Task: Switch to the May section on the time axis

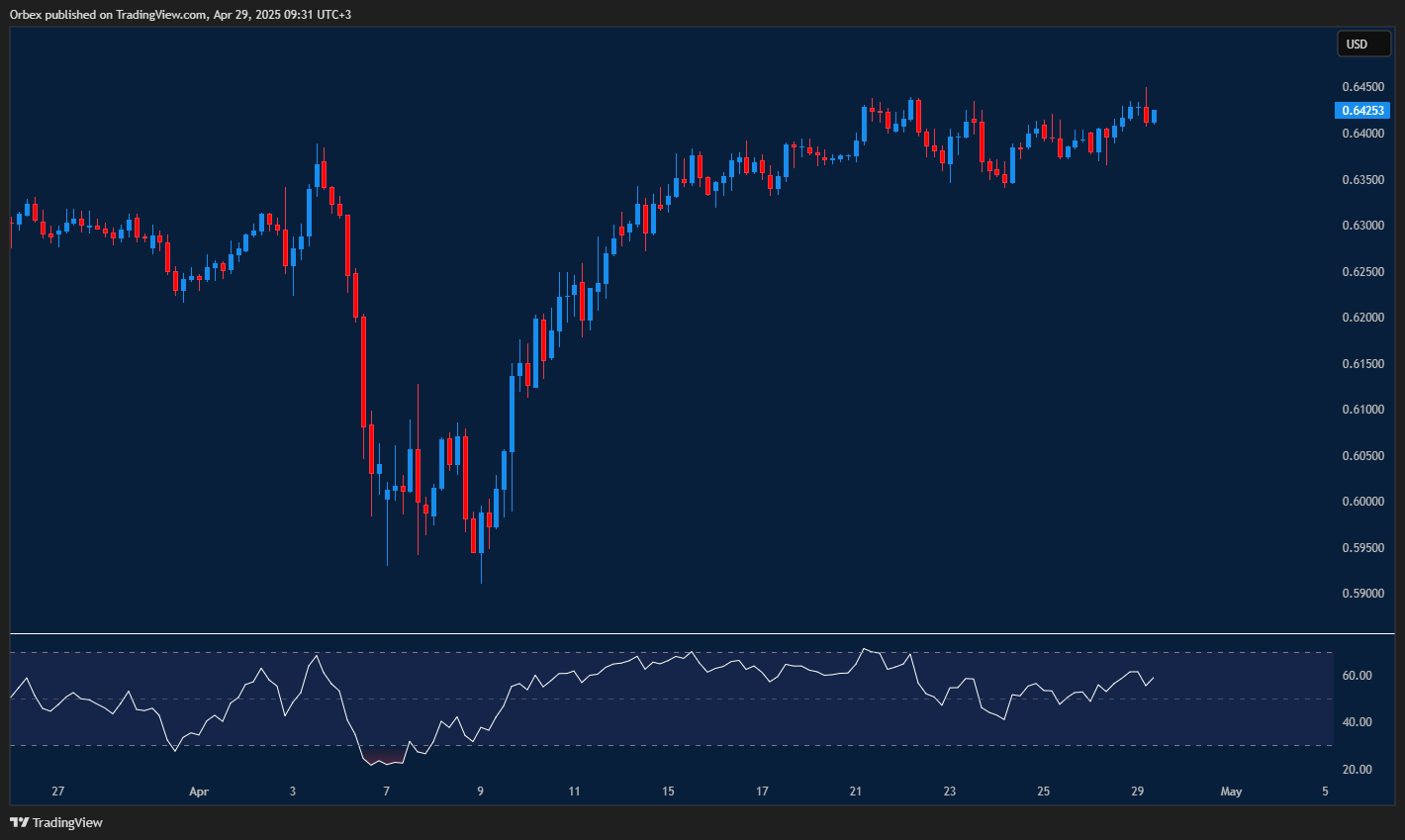Action: [x=1231, y=792]
